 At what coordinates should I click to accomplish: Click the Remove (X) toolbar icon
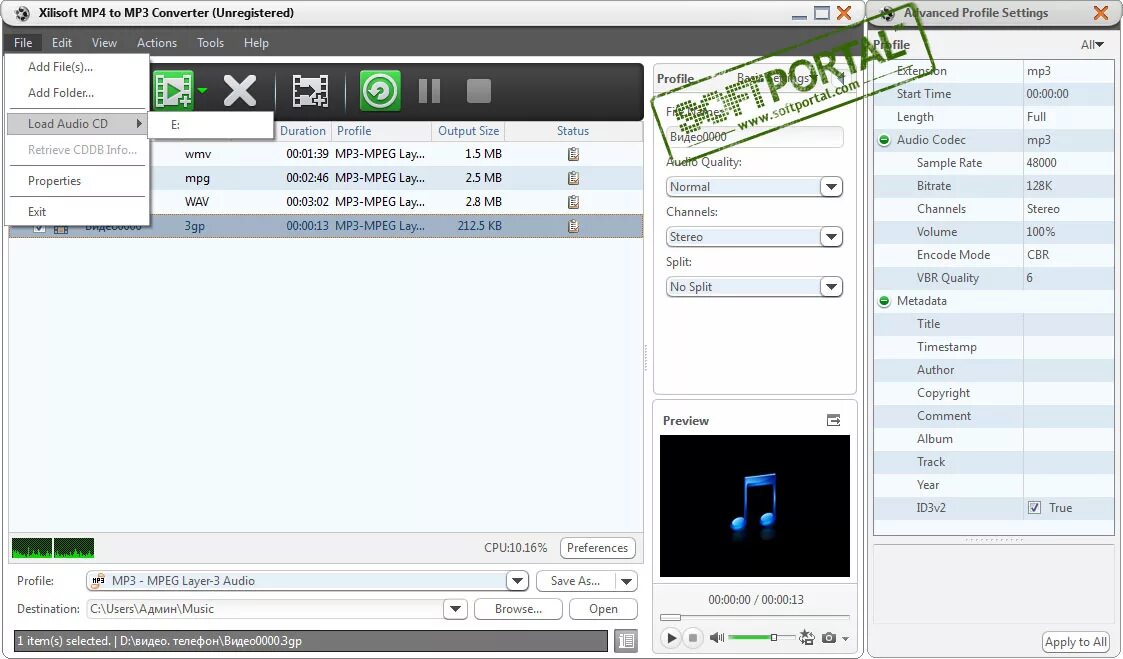239,91
